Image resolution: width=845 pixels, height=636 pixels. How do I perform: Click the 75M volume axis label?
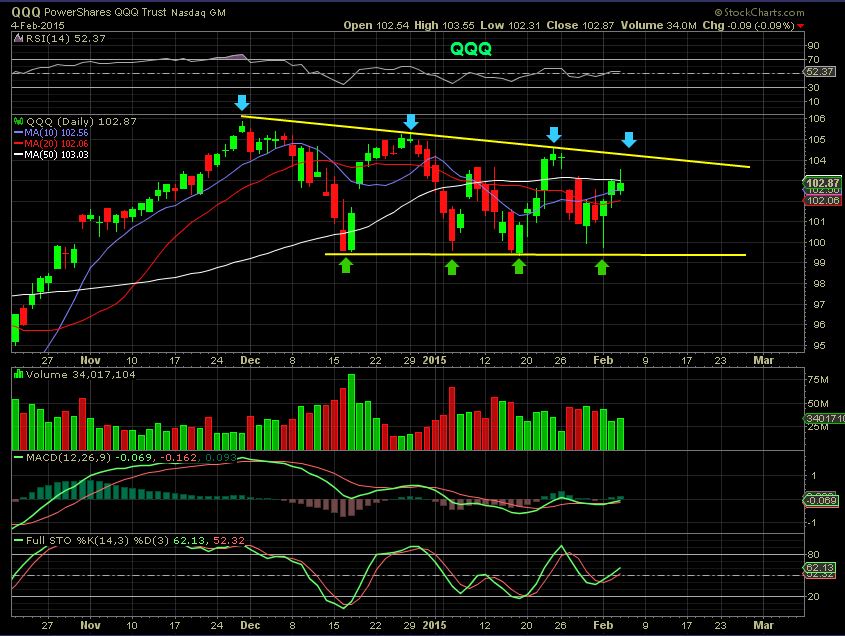point(818,379)
